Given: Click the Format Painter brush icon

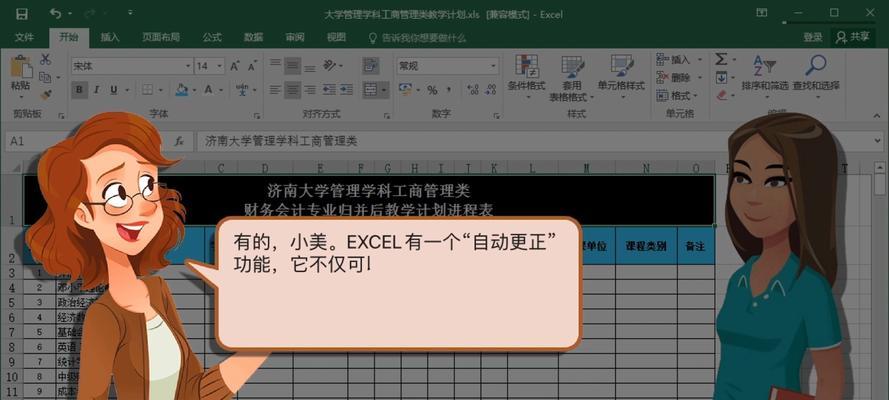Looking at the screenshot, I should (x=45, y=94).
